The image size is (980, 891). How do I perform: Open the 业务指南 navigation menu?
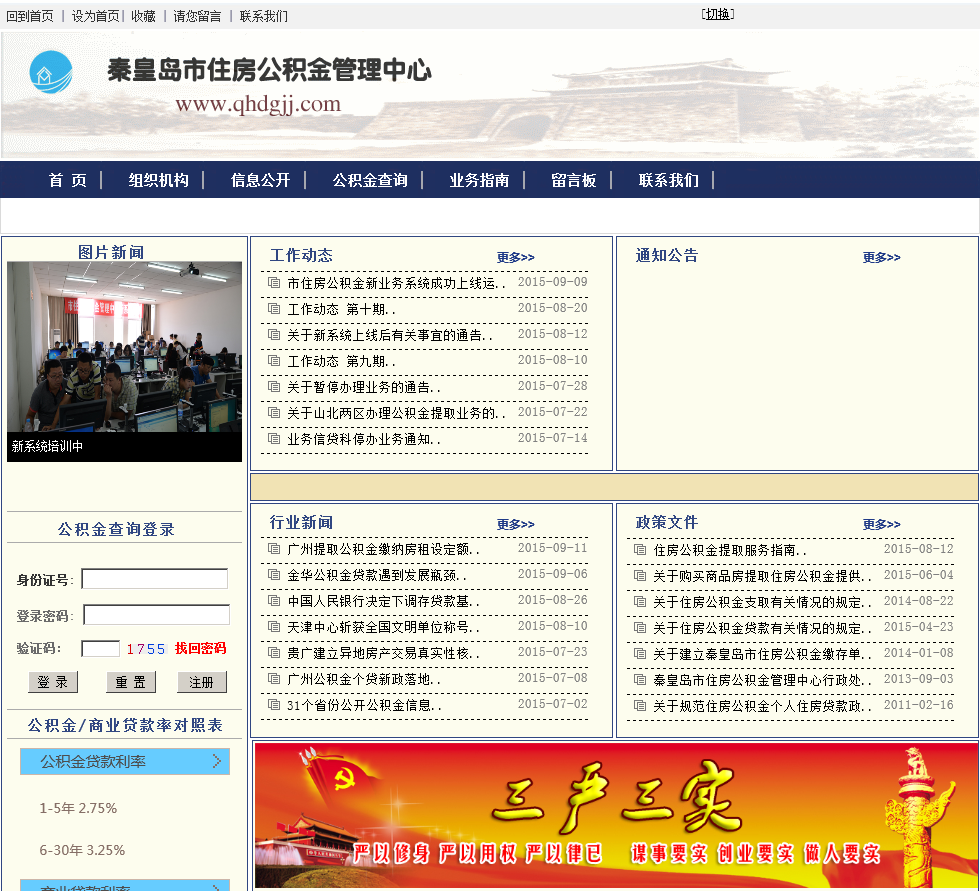tap(479, 180)
